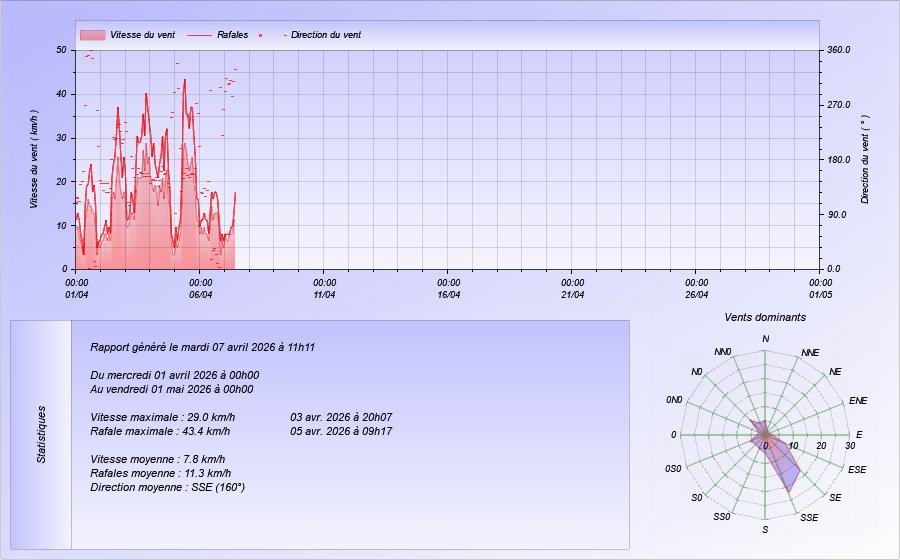This screenshot has width=900, height=560.
Task: Click the Vents dominants title
Action: (765, 317)
